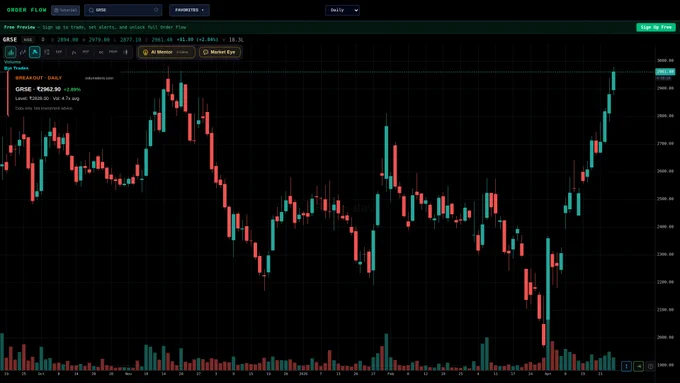Viewport: 680px width, 383px height.
Task: Click the Sign Up Free button
Action: click(656, 27)
